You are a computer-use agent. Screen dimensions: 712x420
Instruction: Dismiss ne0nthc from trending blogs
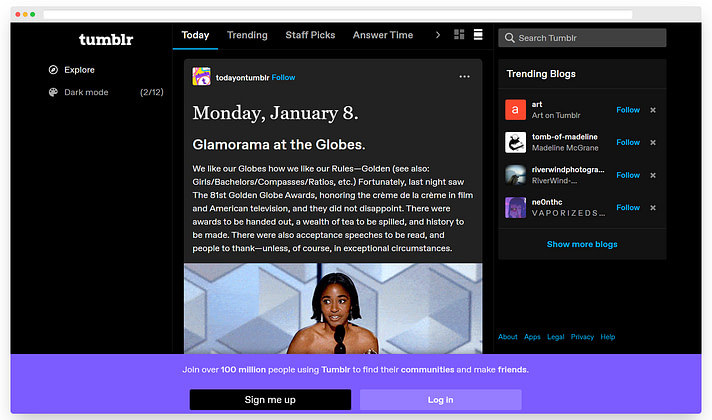point(653,208)
